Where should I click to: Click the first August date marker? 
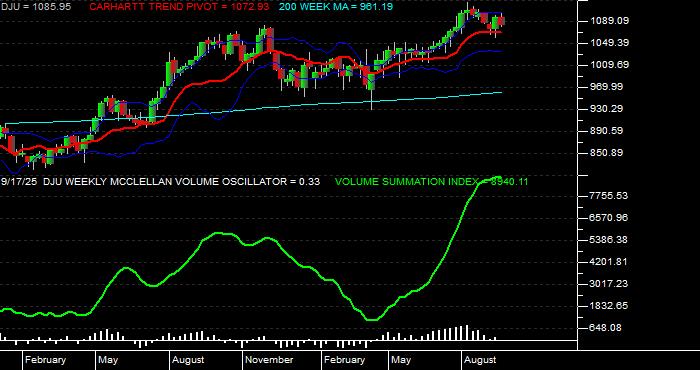tap(188, 360)
